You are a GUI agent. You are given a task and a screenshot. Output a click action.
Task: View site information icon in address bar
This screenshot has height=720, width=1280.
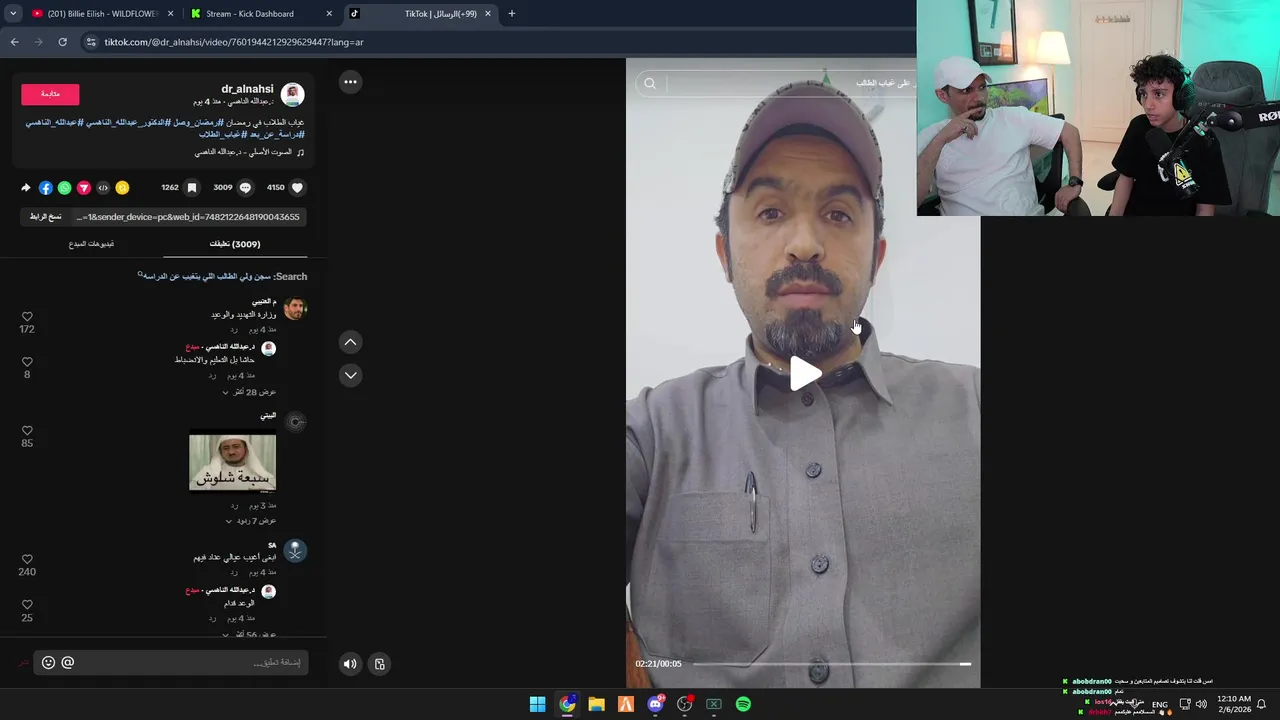click(x=91, y=42)
